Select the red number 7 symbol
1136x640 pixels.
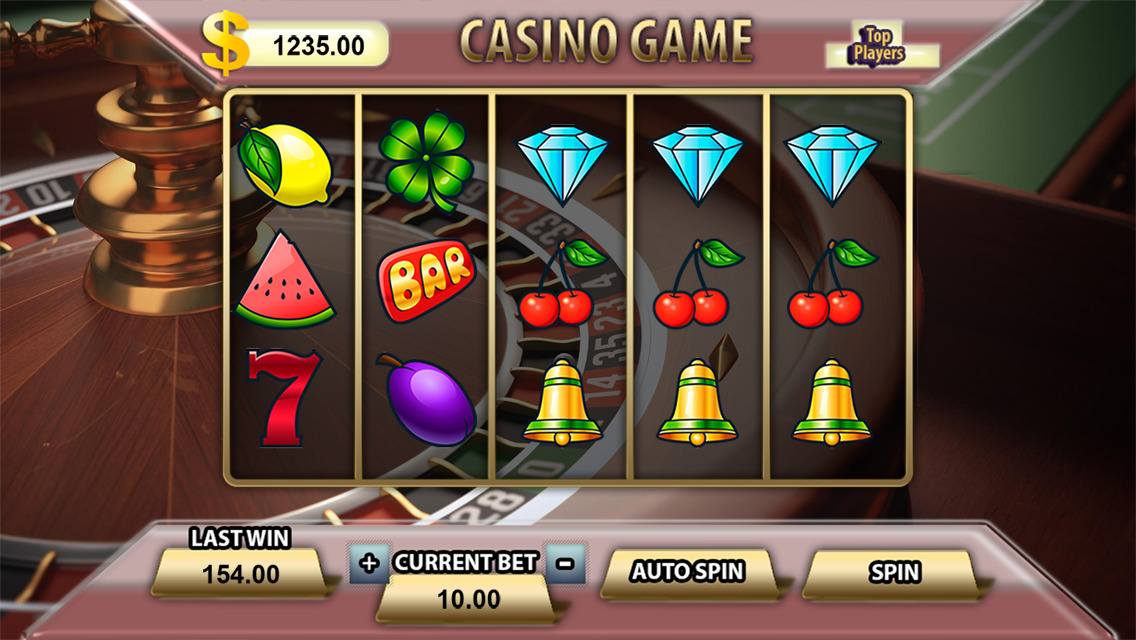284,397
